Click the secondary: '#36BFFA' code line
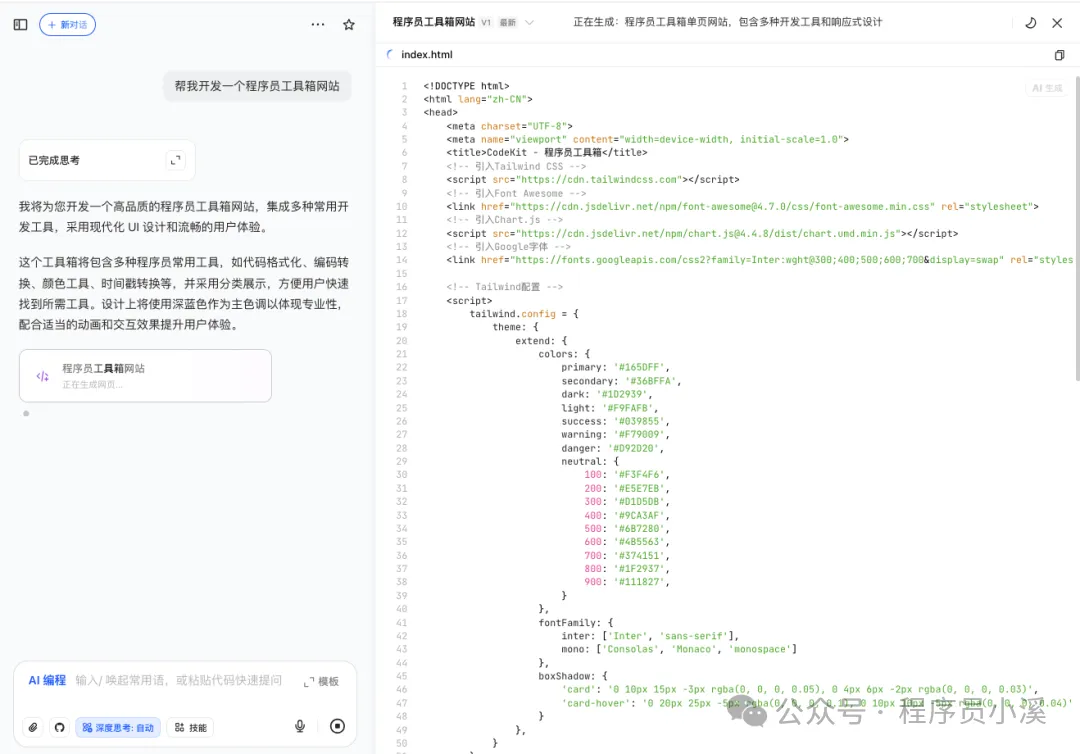This screenshot has height=754, width=1080. [621, 381]
